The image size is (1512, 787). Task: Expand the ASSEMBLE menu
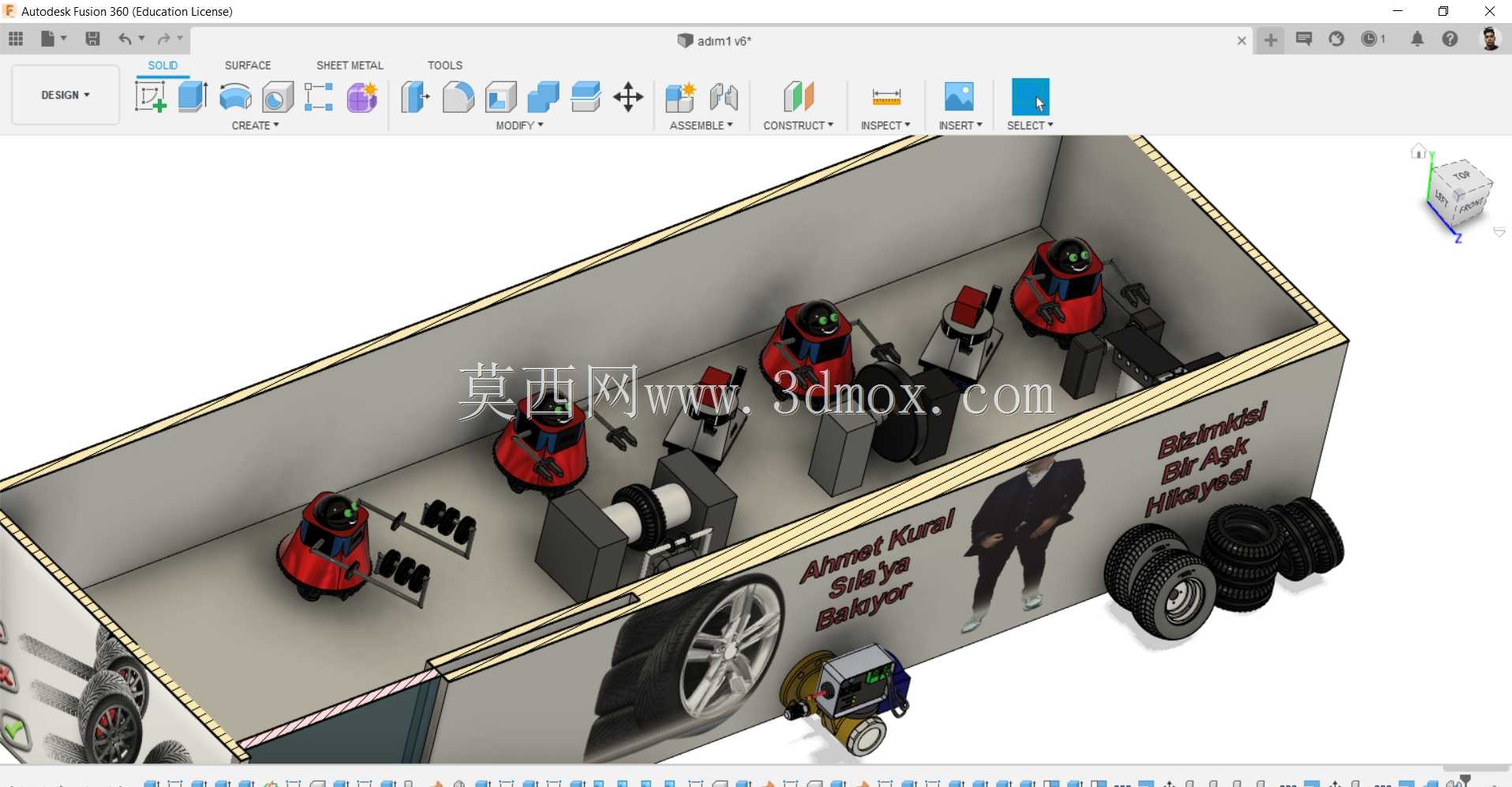click(x=701, y=126)
